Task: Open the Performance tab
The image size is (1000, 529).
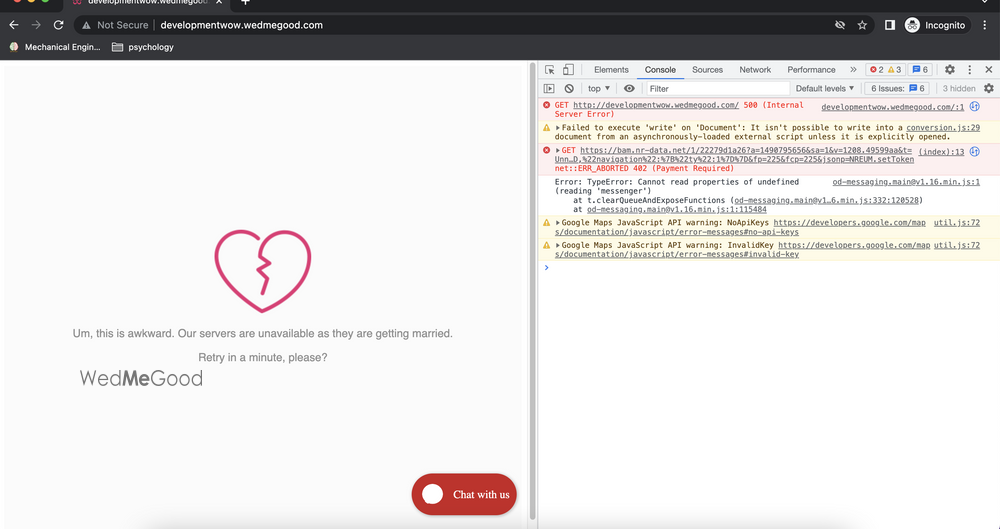Action: [x=811, y=70]
